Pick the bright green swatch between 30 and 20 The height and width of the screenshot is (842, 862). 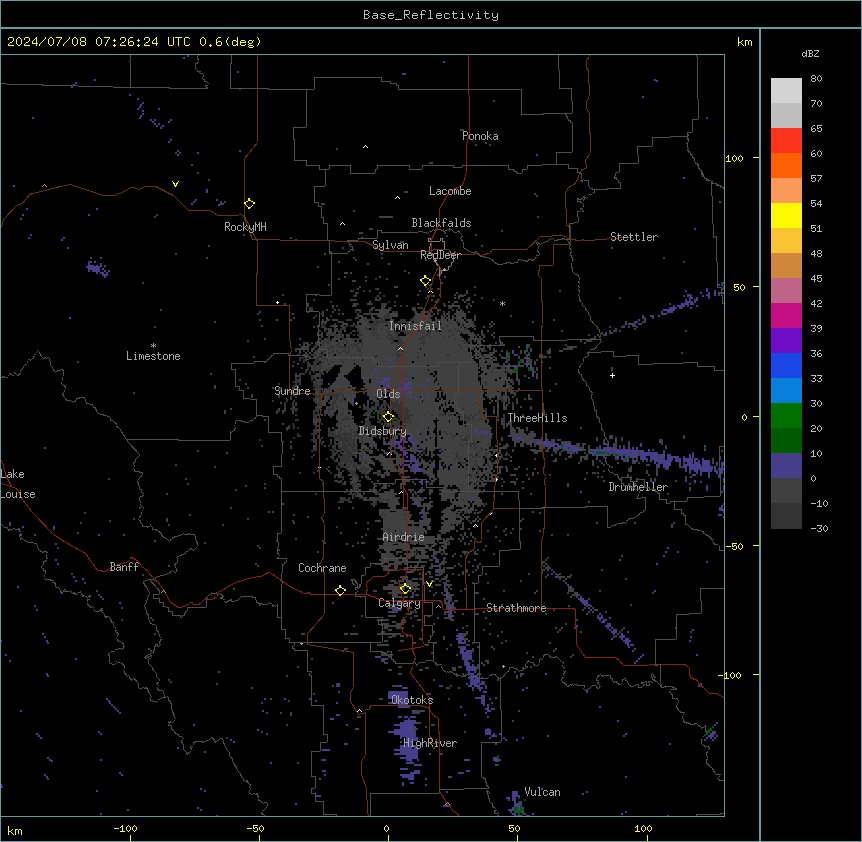click(x=786, y=416)
